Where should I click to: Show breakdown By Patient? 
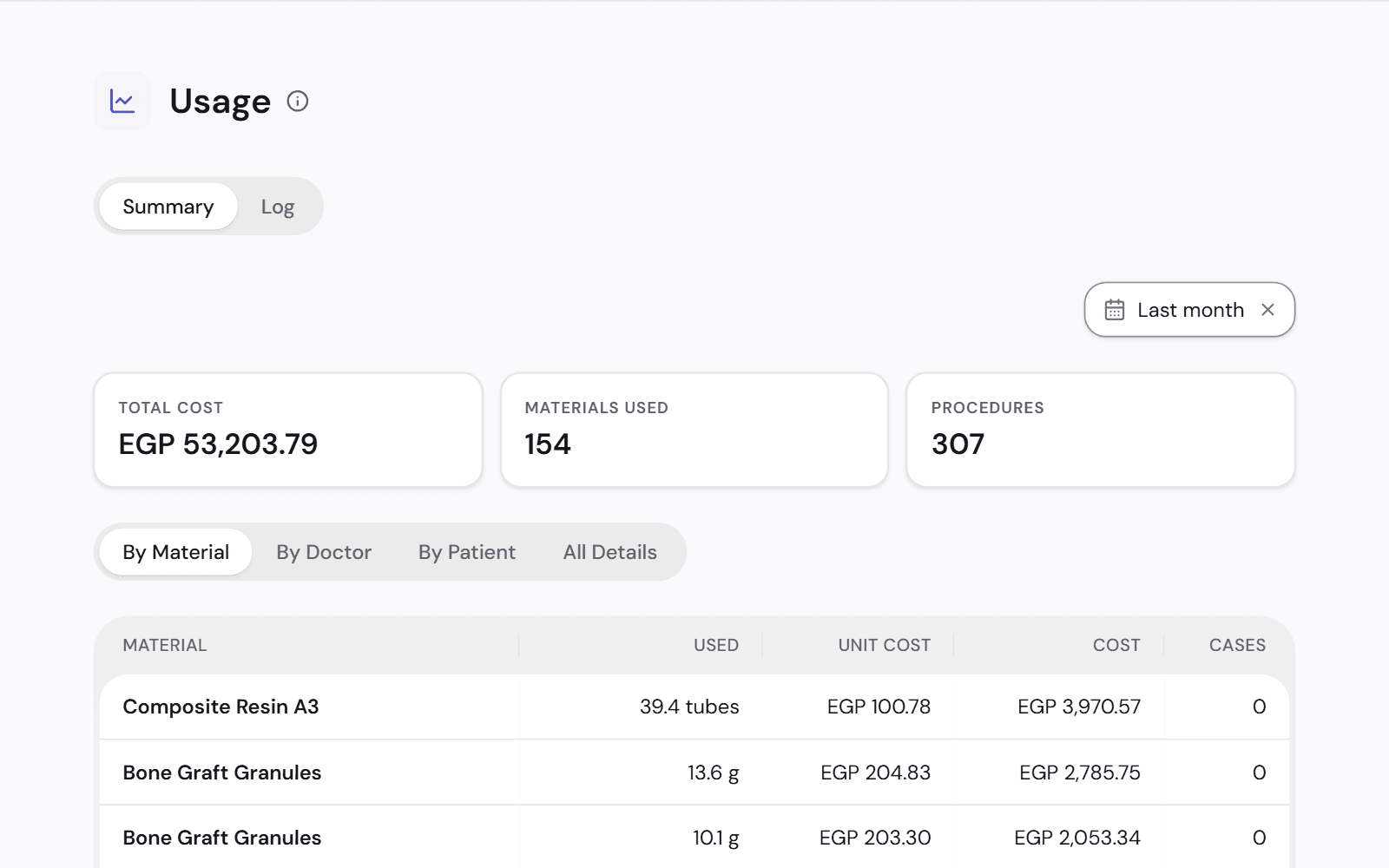click(x=467, y=552)
